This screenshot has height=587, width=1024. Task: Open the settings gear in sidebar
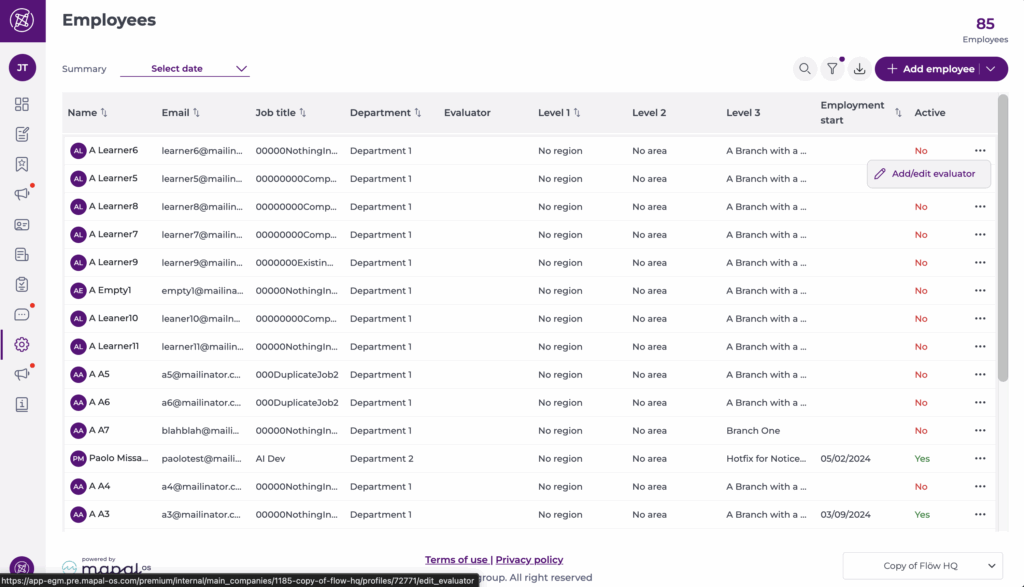(22, 345)
